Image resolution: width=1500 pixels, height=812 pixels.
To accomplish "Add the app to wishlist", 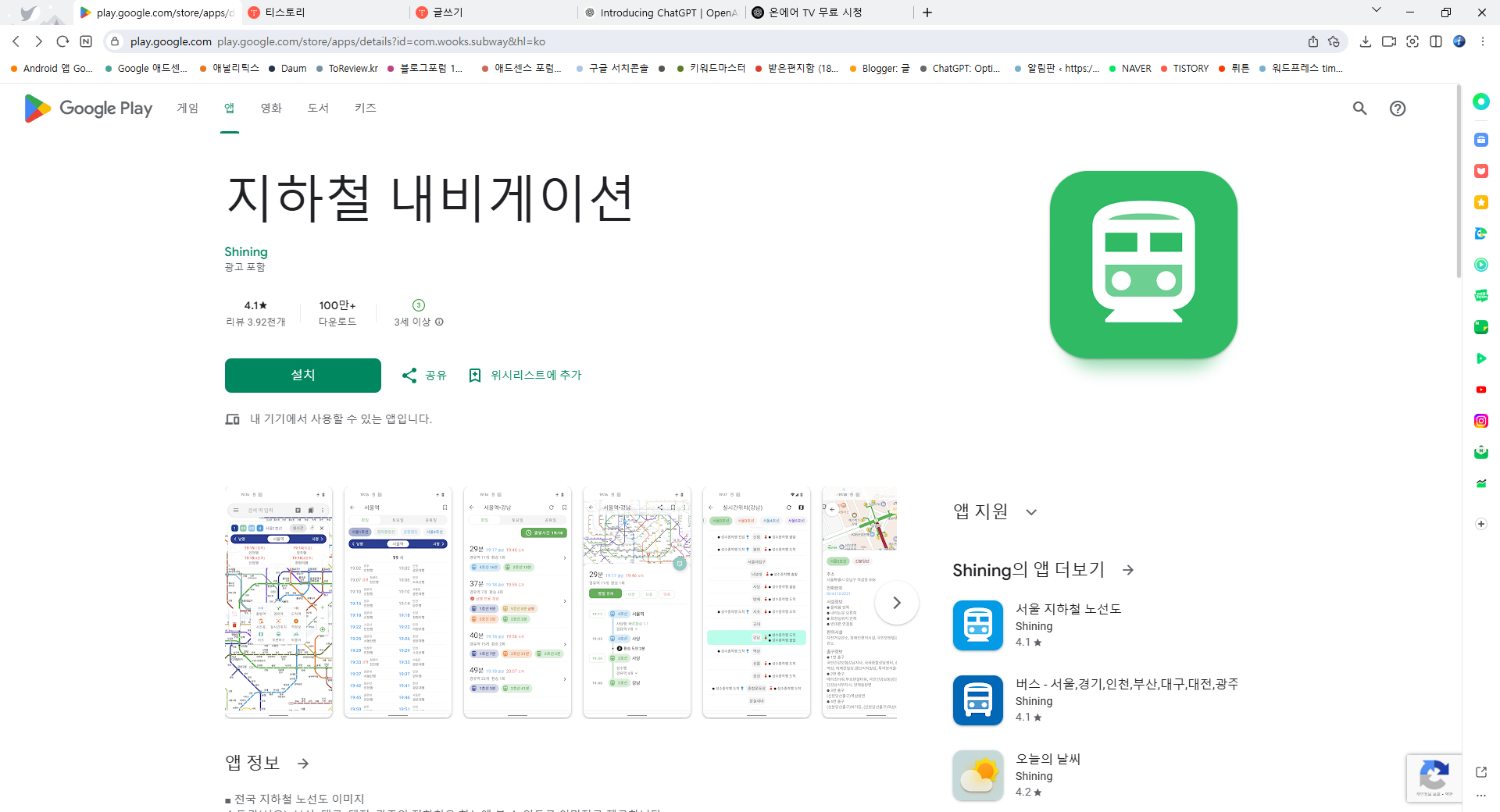I will [525, 376].
